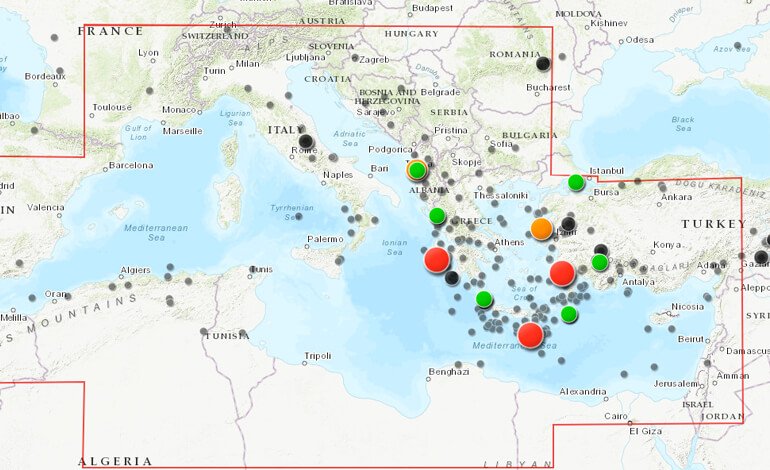Screen dimensions: 770x470
Task: Select the Bucharest label on the map
Action: coord(548,87)
